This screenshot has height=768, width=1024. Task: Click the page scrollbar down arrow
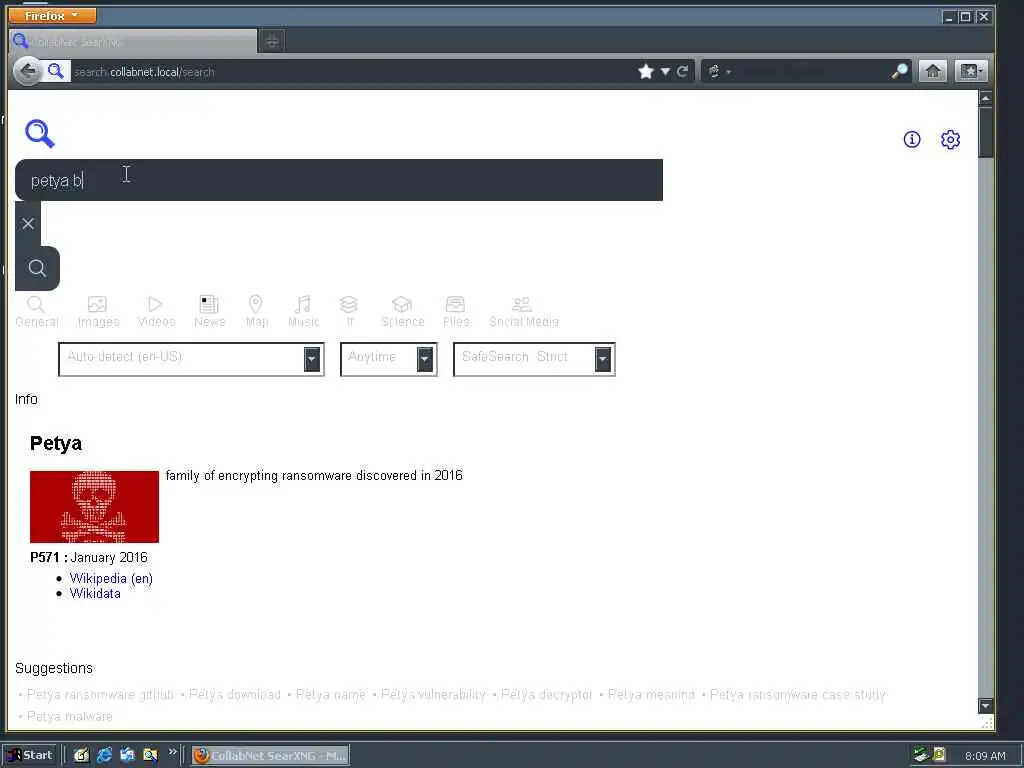click(985, 705)
